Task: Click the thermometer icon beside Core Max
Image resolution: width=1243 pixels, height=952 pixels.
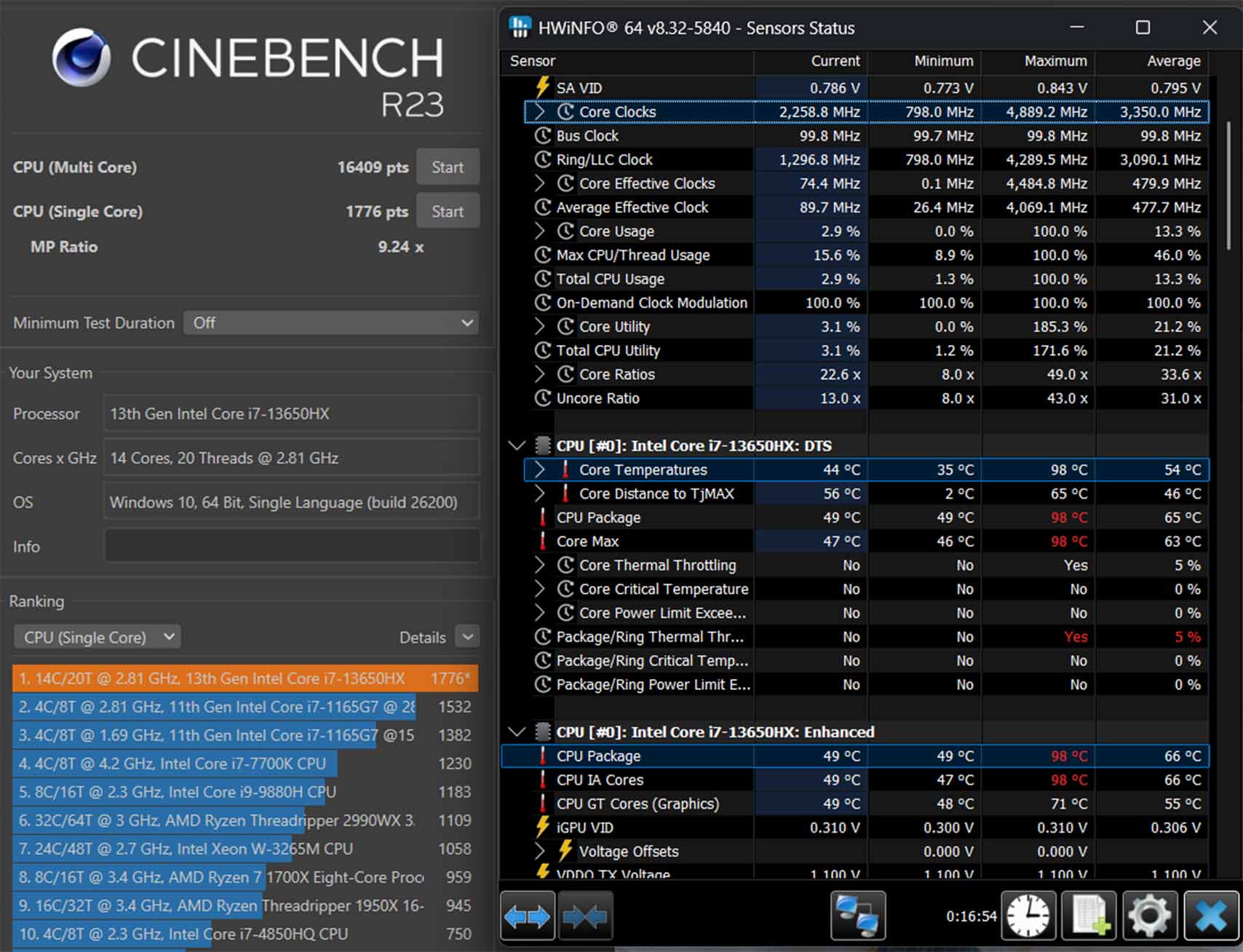Action: click(x=542, y=541)
